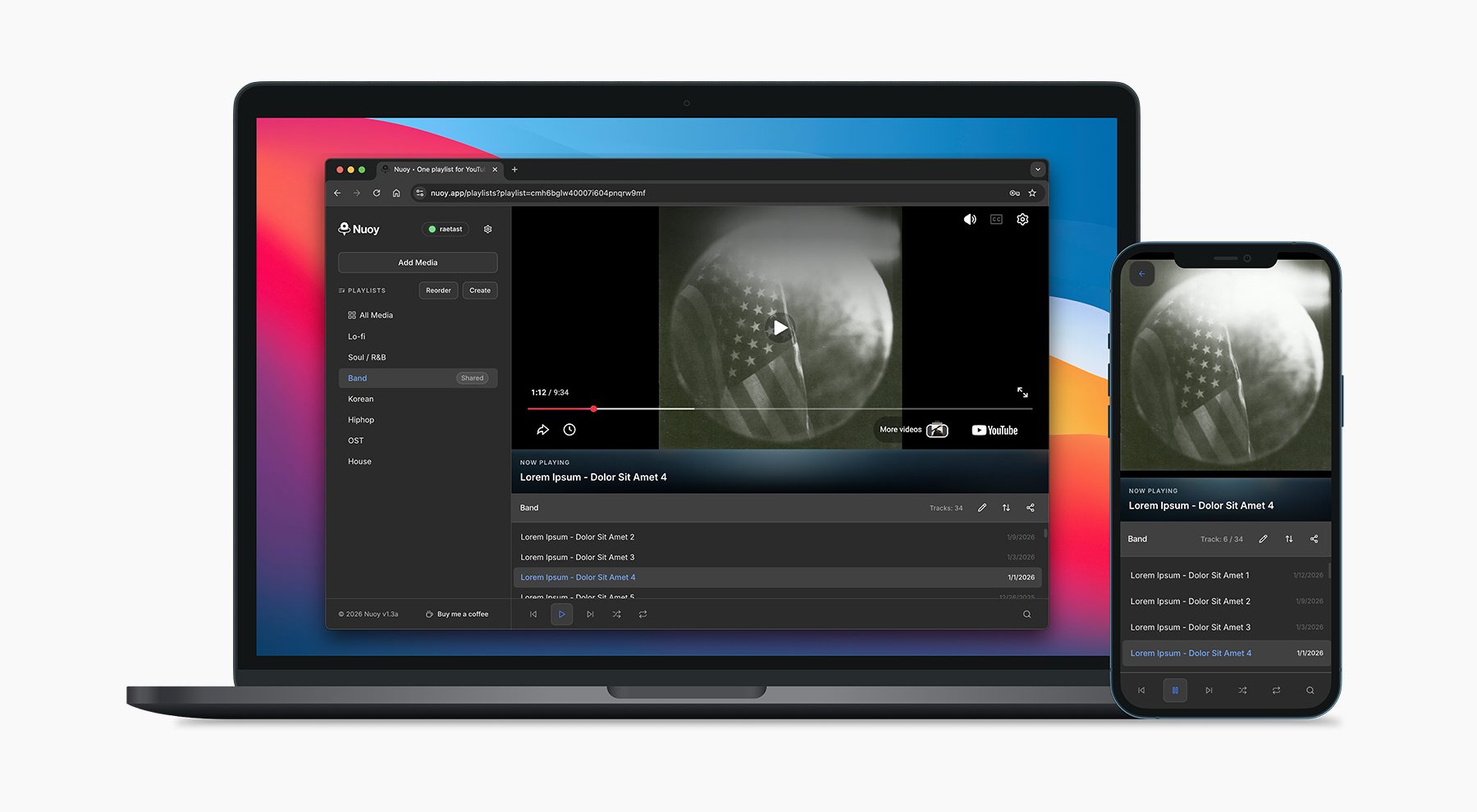This screenshot has height=812, width=1477.
Task: Open search in the bottom playback bar
Action: pyautogui.click(x=1027, y=614)
